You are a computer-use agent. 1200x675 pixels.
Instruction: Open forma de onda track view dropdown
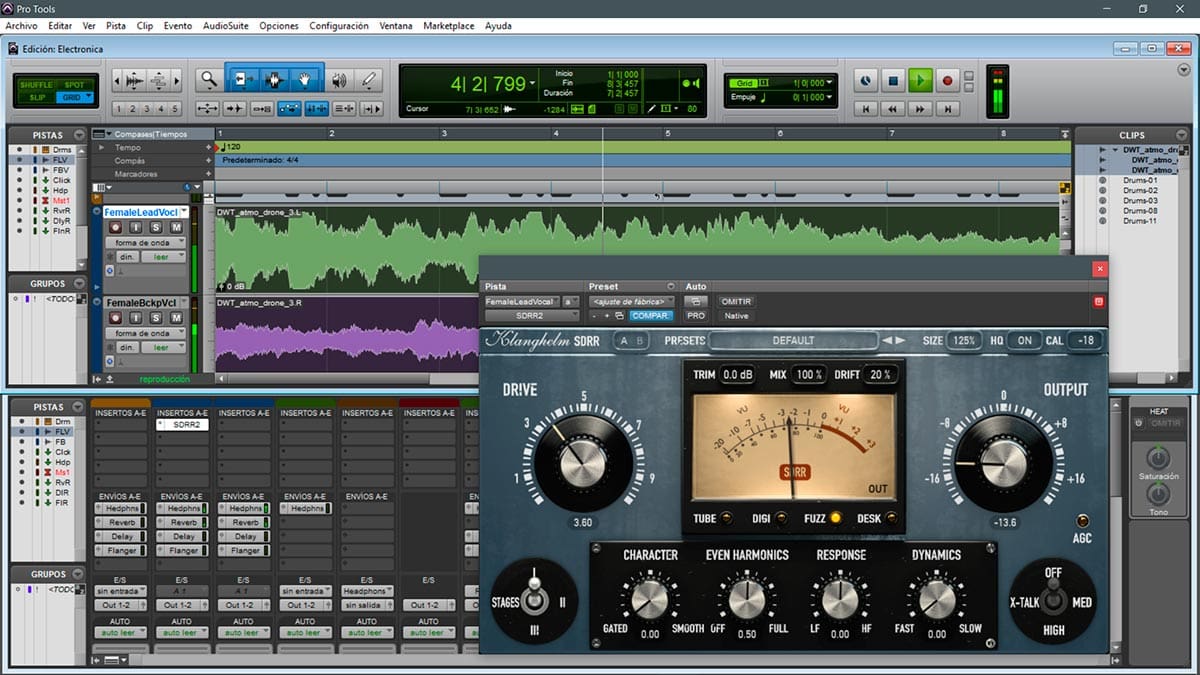(145, 243)
